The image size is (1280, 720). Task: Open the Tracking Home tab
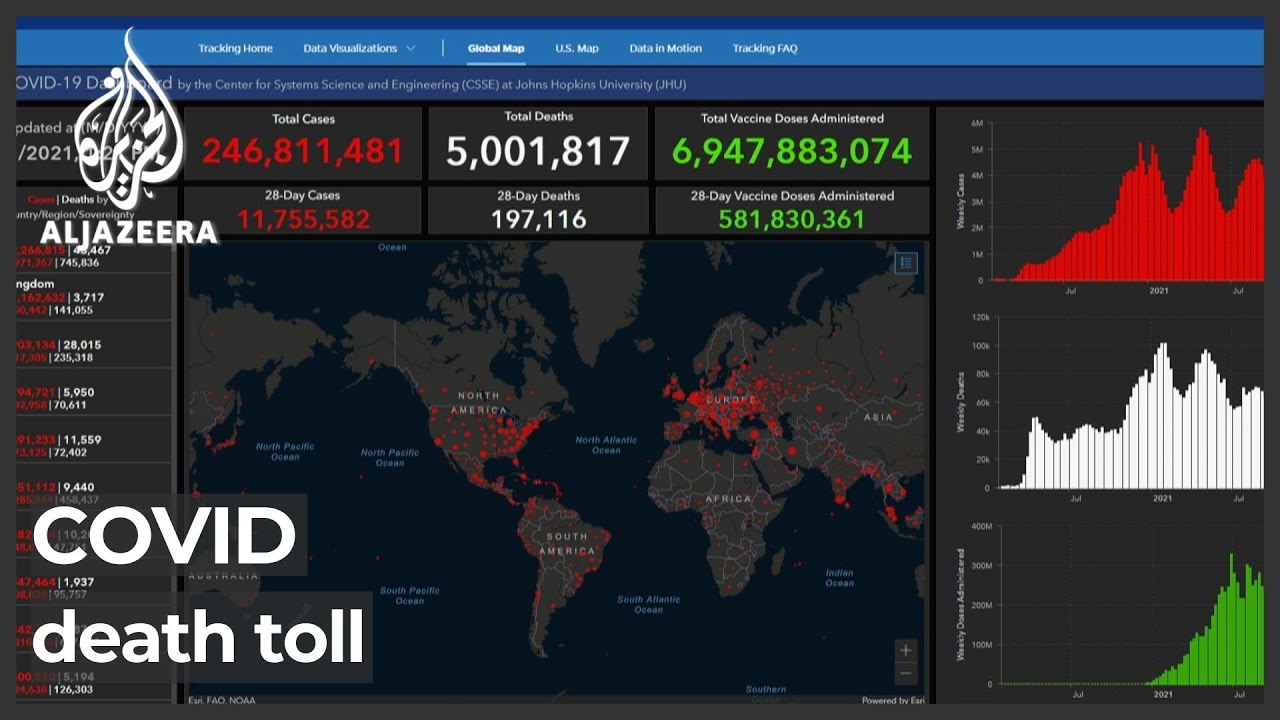coord(235,48)
